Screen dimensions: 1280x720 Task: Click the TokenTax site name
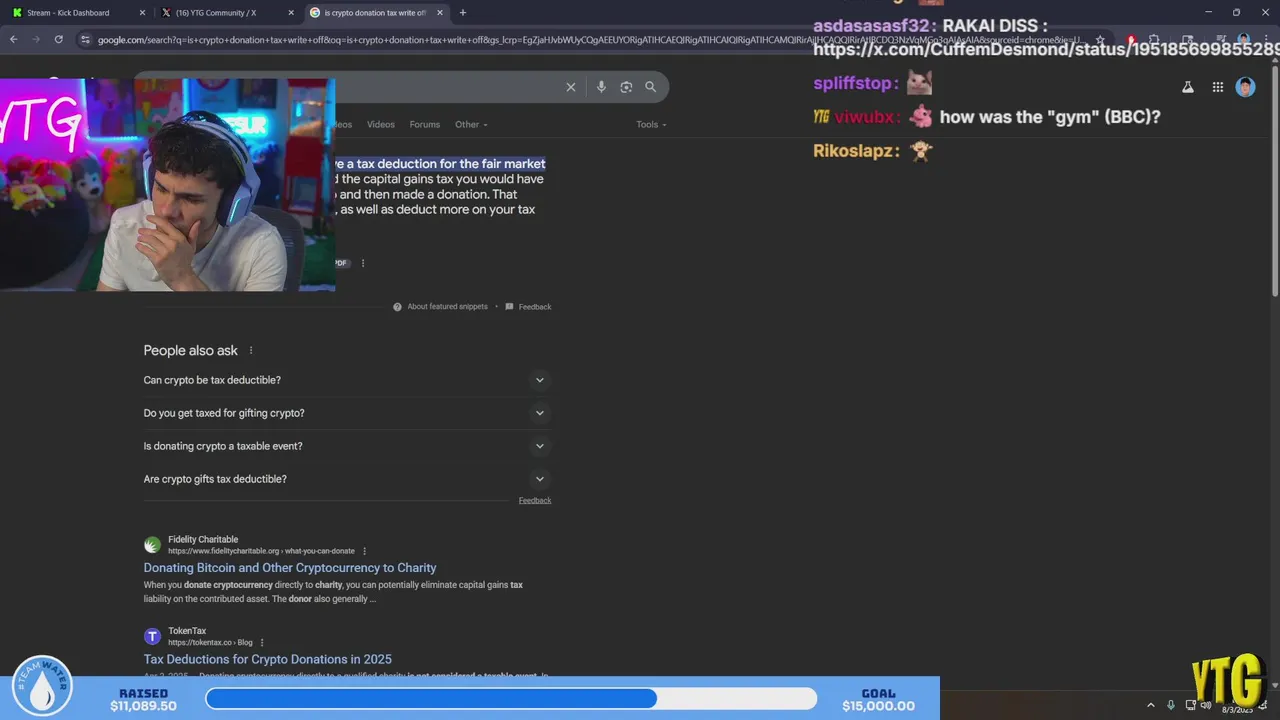(187, 631)
